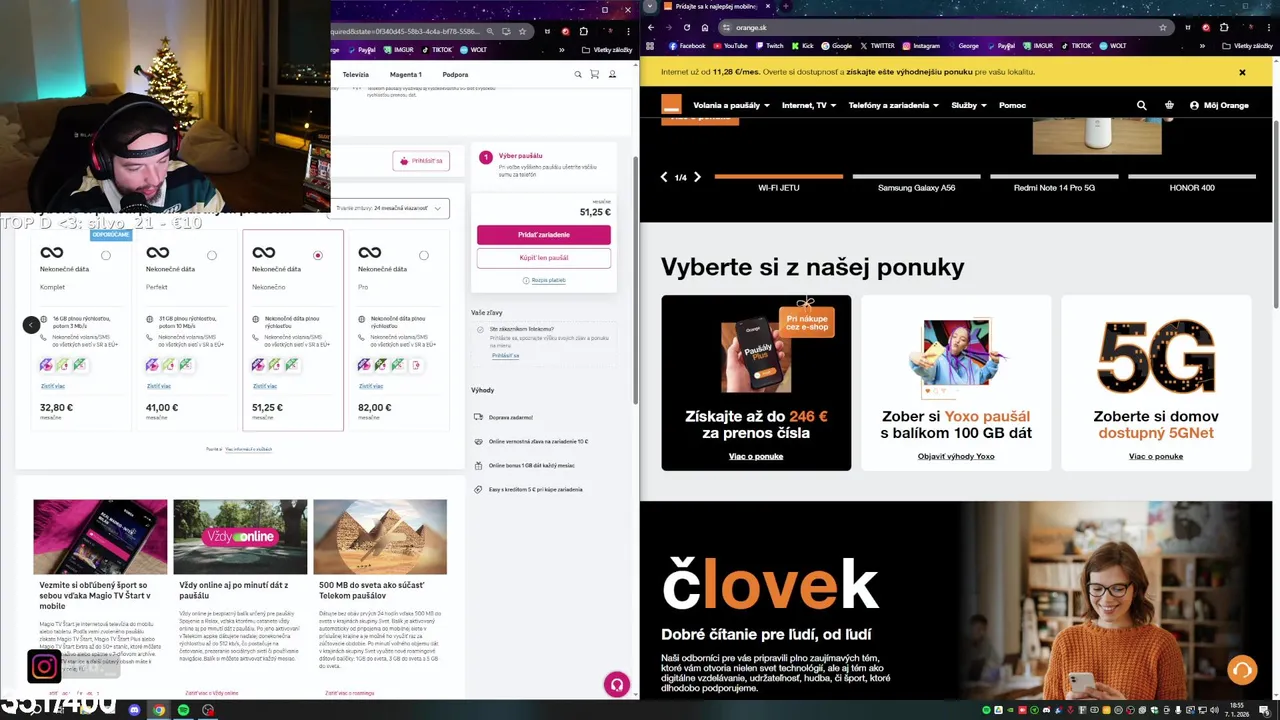
Task: Reload the orange.sk page
Action: coord(686,28)
